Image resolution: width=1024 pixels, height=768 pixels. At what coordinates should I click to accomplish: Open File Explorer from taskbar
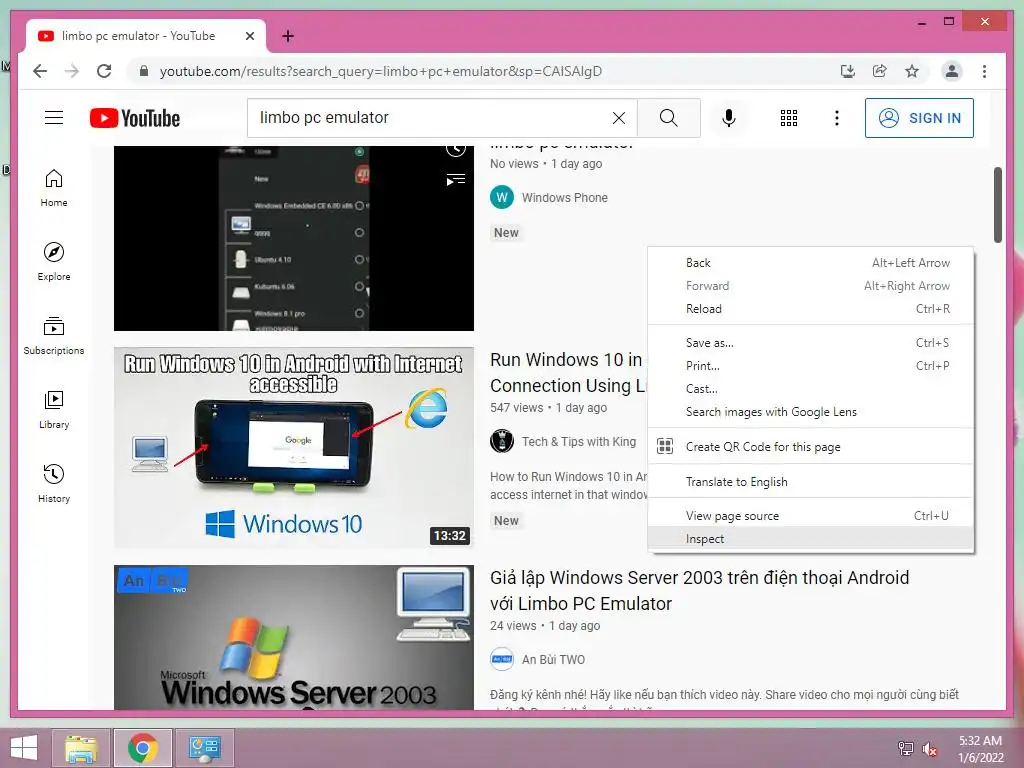[x=80, y=748]
